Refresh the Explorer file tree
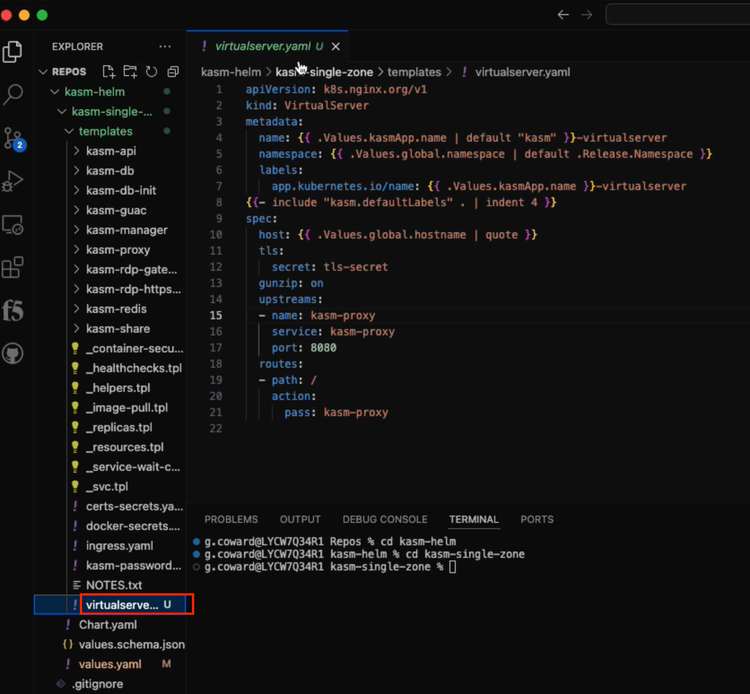The height and width of the screenshot is (694, 750). click(x=151, y=72)
